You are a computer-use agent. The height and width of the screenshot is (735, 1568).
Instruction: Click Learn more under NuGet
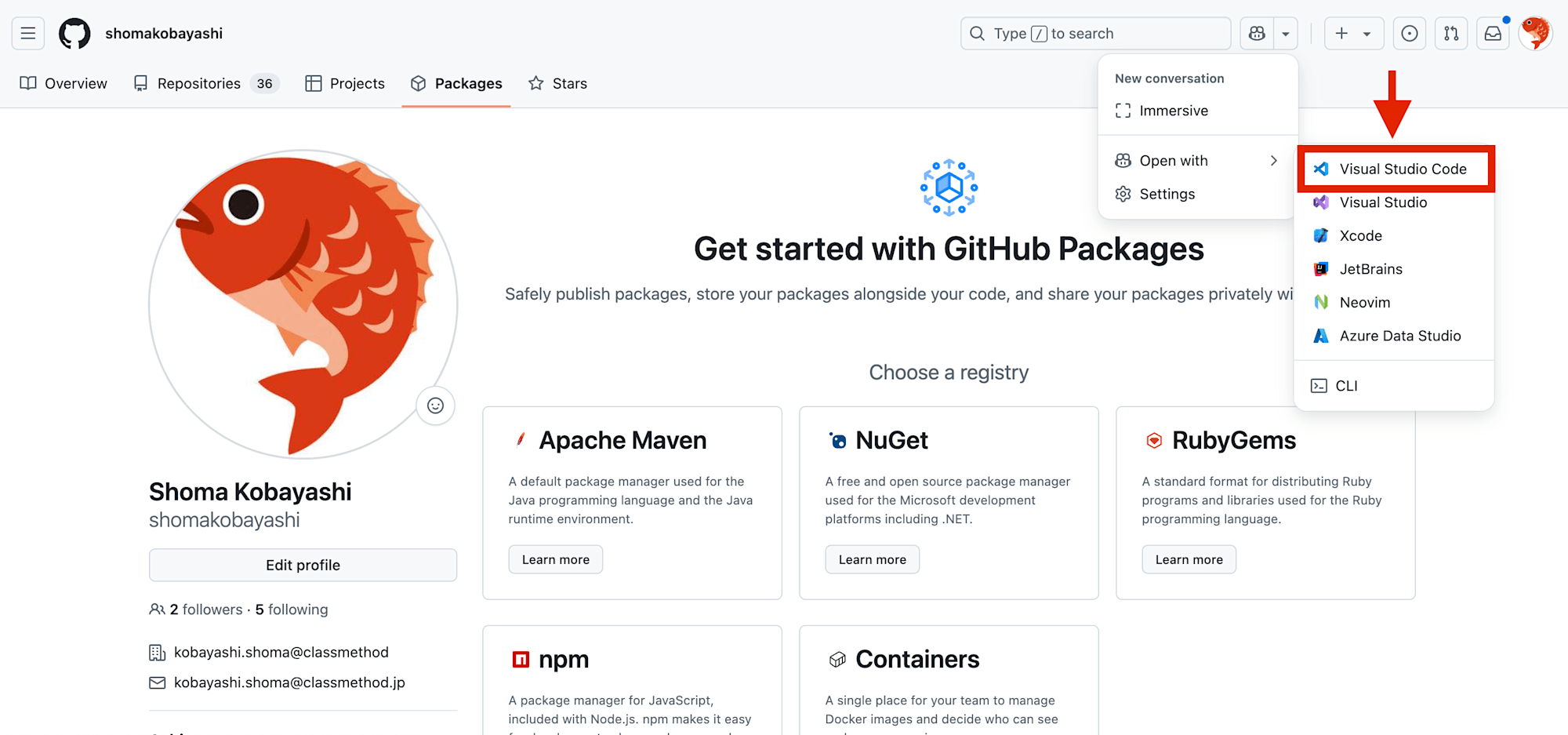tap(872, 559)
